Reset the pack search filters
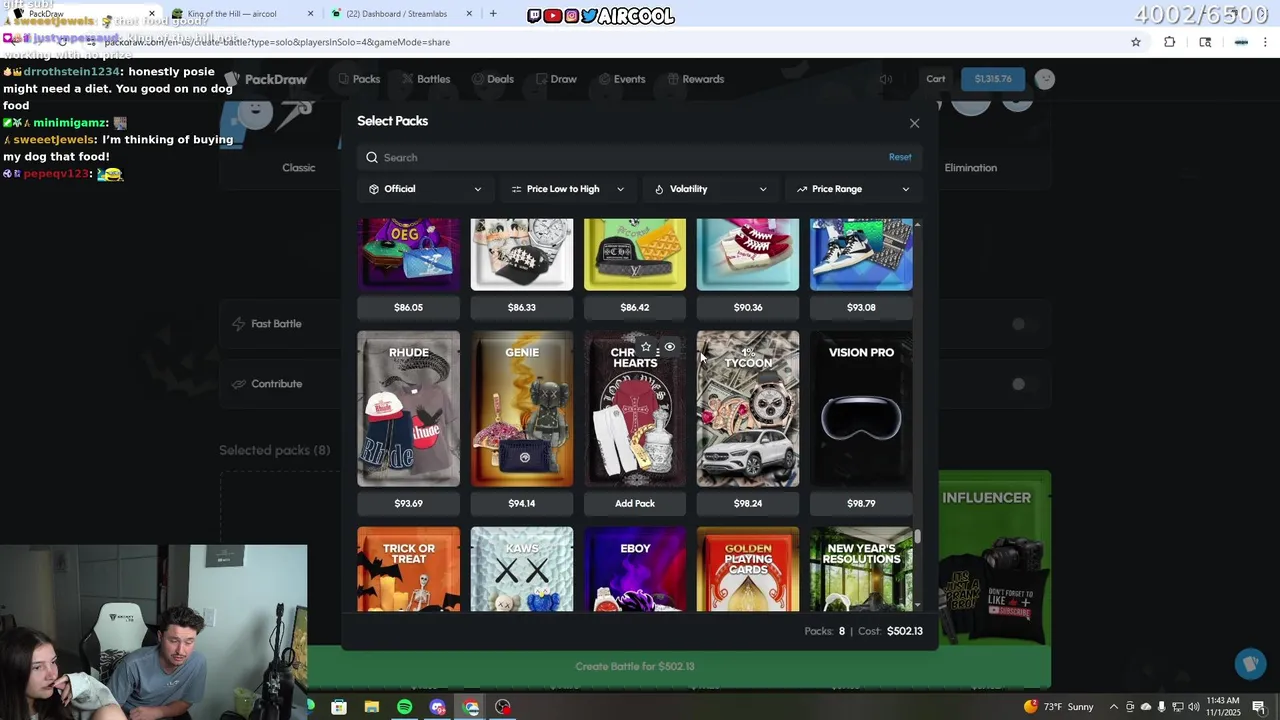Viewport: 1280px width, 720px height. [900, 157]
